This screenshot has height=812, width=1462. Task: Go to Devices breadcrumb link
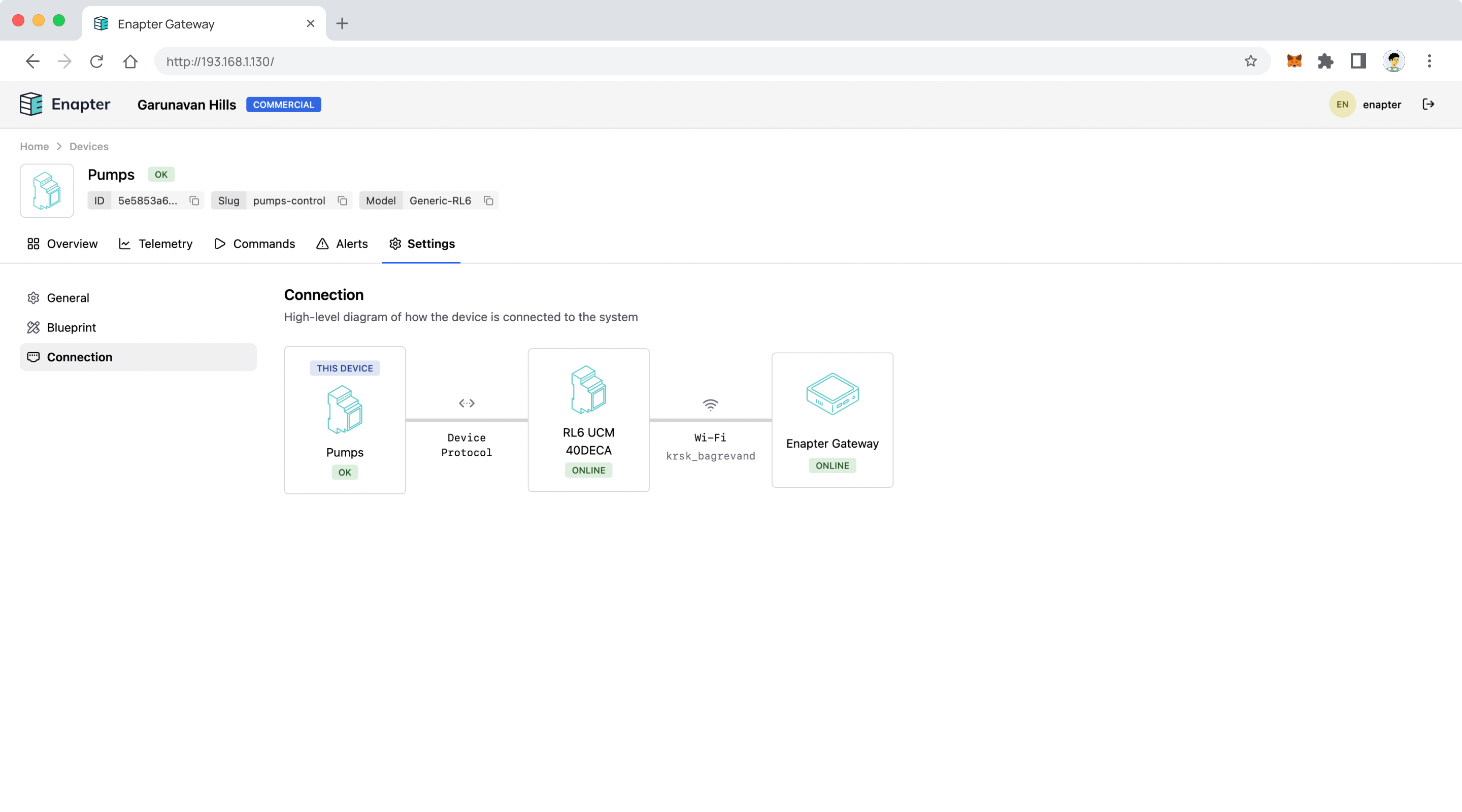[88, 146]
